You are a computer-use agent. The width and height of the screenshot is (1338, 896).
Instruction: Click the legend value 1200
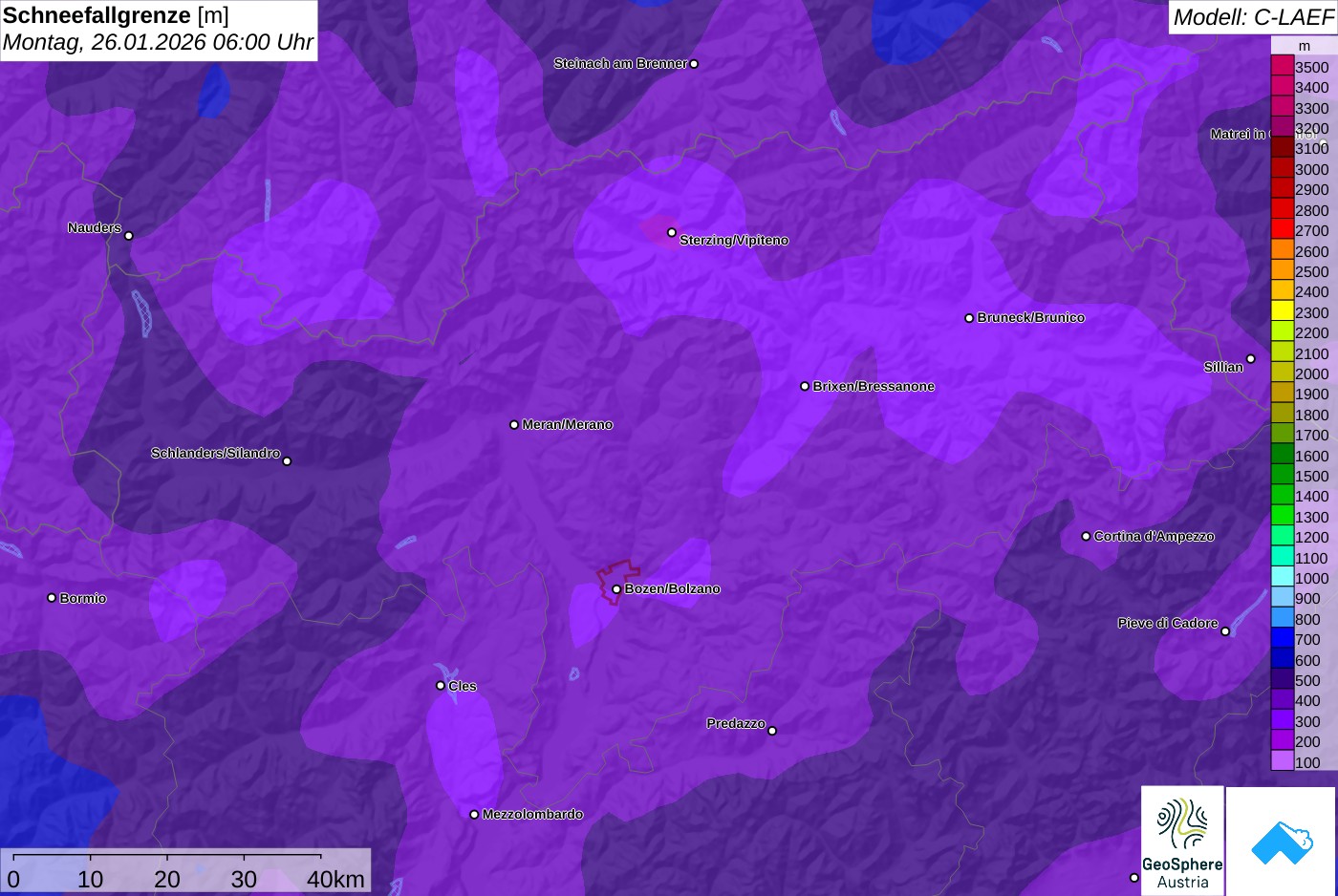tap(1311, 537)
